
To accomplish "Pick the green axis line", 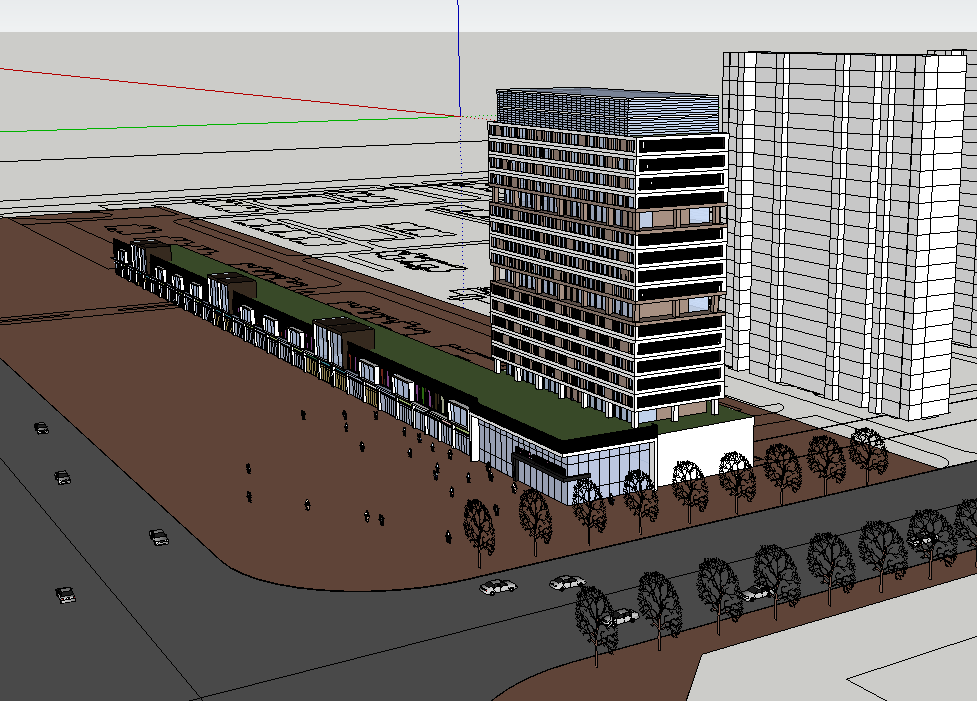I will click(x=229, y=123).
